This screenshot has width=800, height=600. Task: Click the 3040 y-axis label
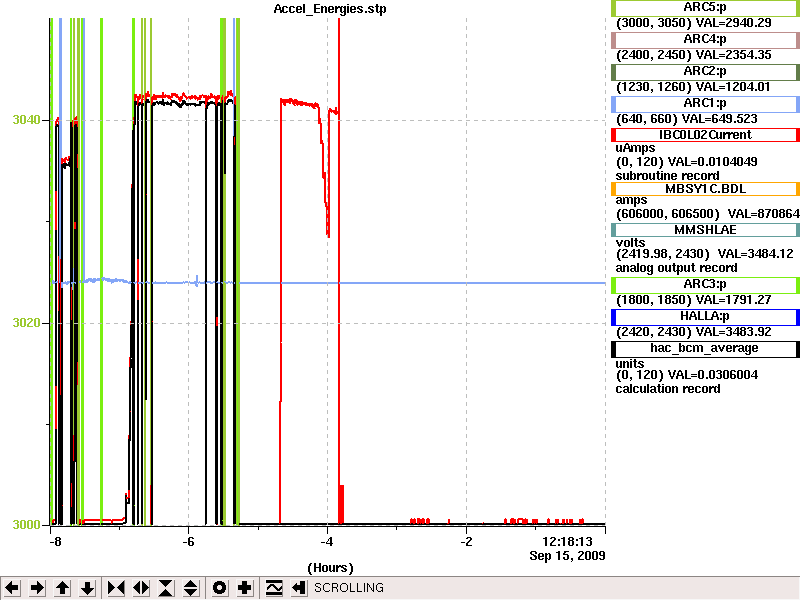point(27,120)
